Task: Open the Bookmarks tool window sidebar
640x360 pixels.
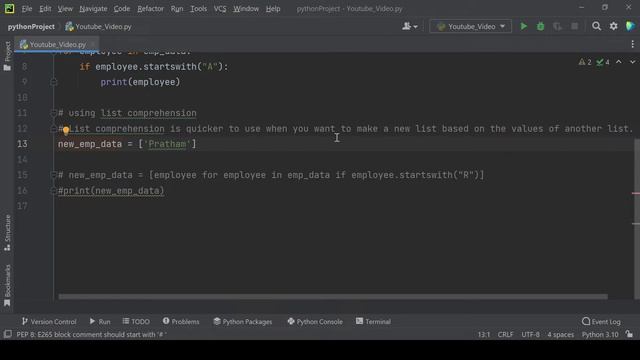Action: [x=7, y=285]
